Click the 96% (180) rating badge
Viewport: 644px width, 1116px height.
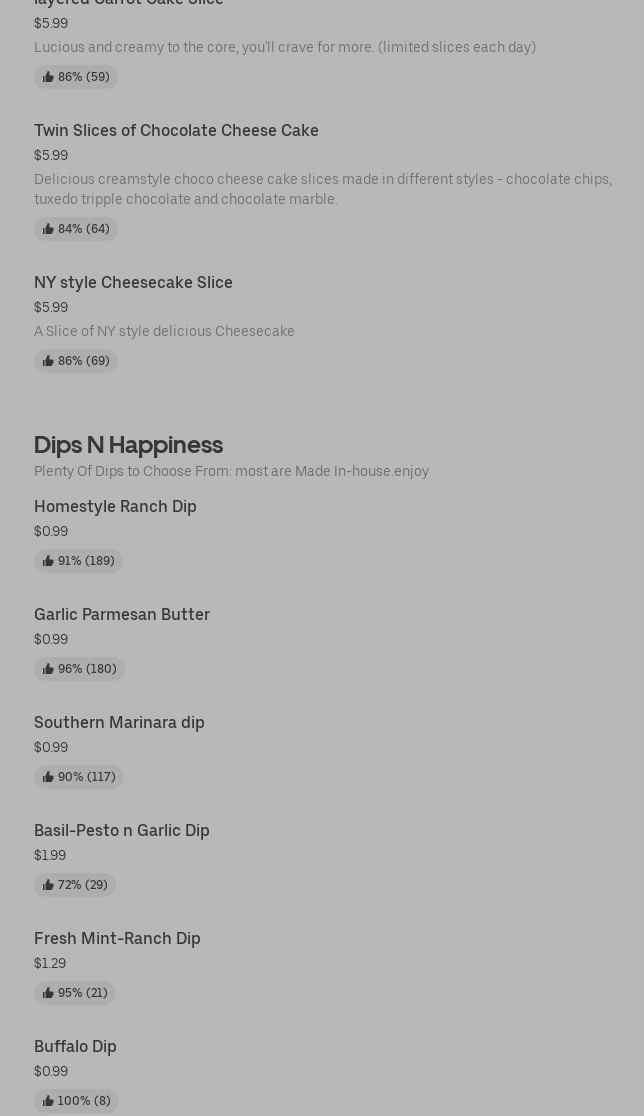80,669
